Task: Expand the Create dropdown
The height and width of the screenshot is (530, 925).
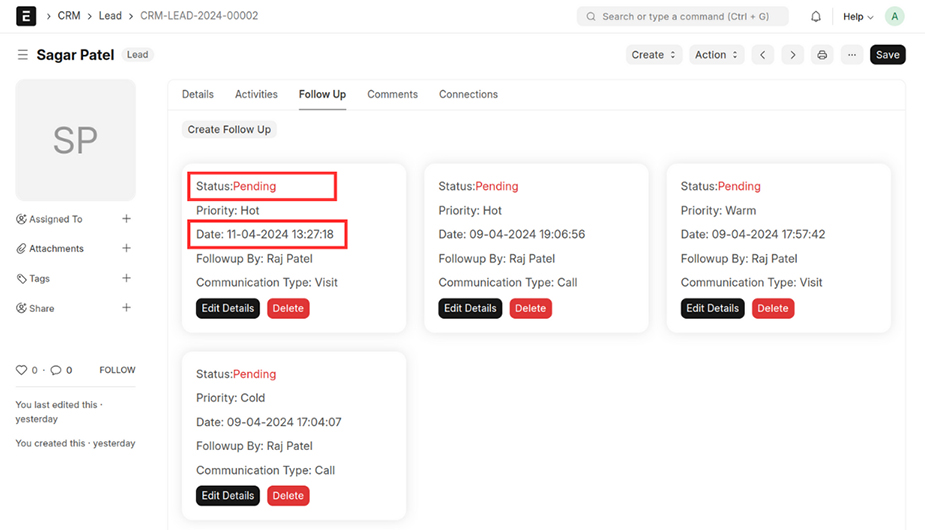Action: tap(654, 55)
